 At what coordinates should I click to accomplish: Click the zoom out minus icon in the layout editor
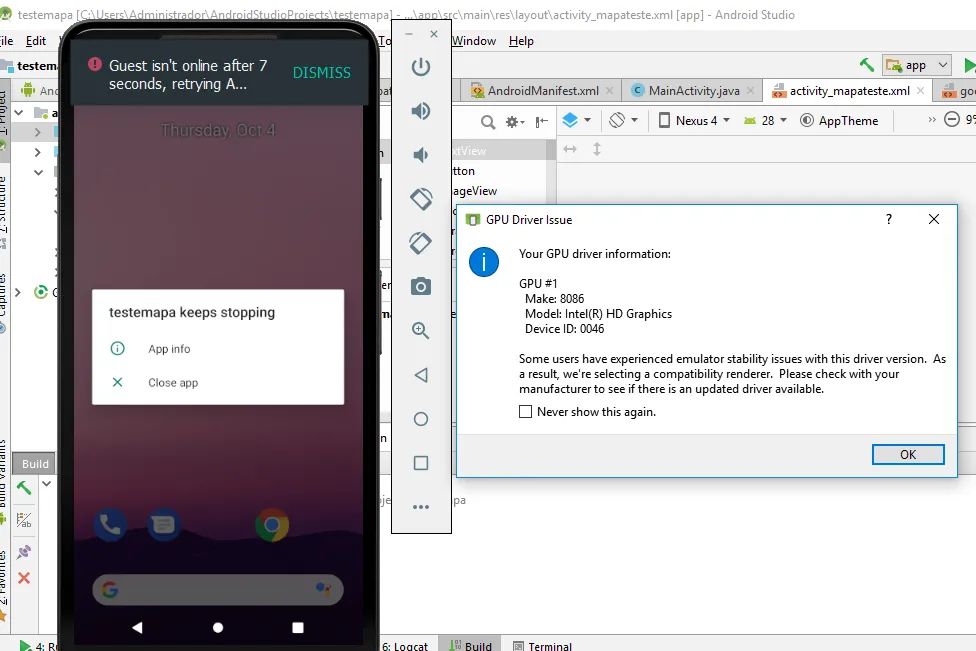point(952,119)
